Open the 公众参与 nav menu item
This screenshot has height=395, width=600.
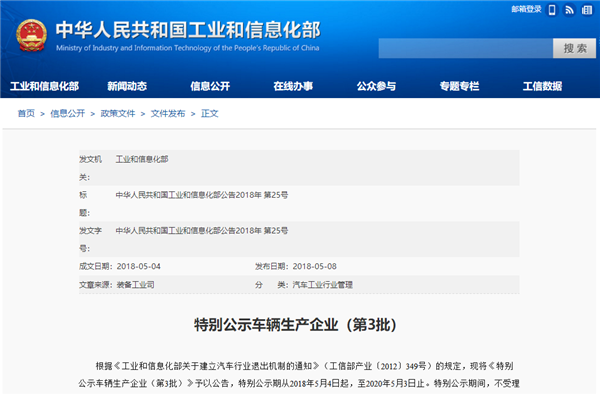[x=376, y=86]
